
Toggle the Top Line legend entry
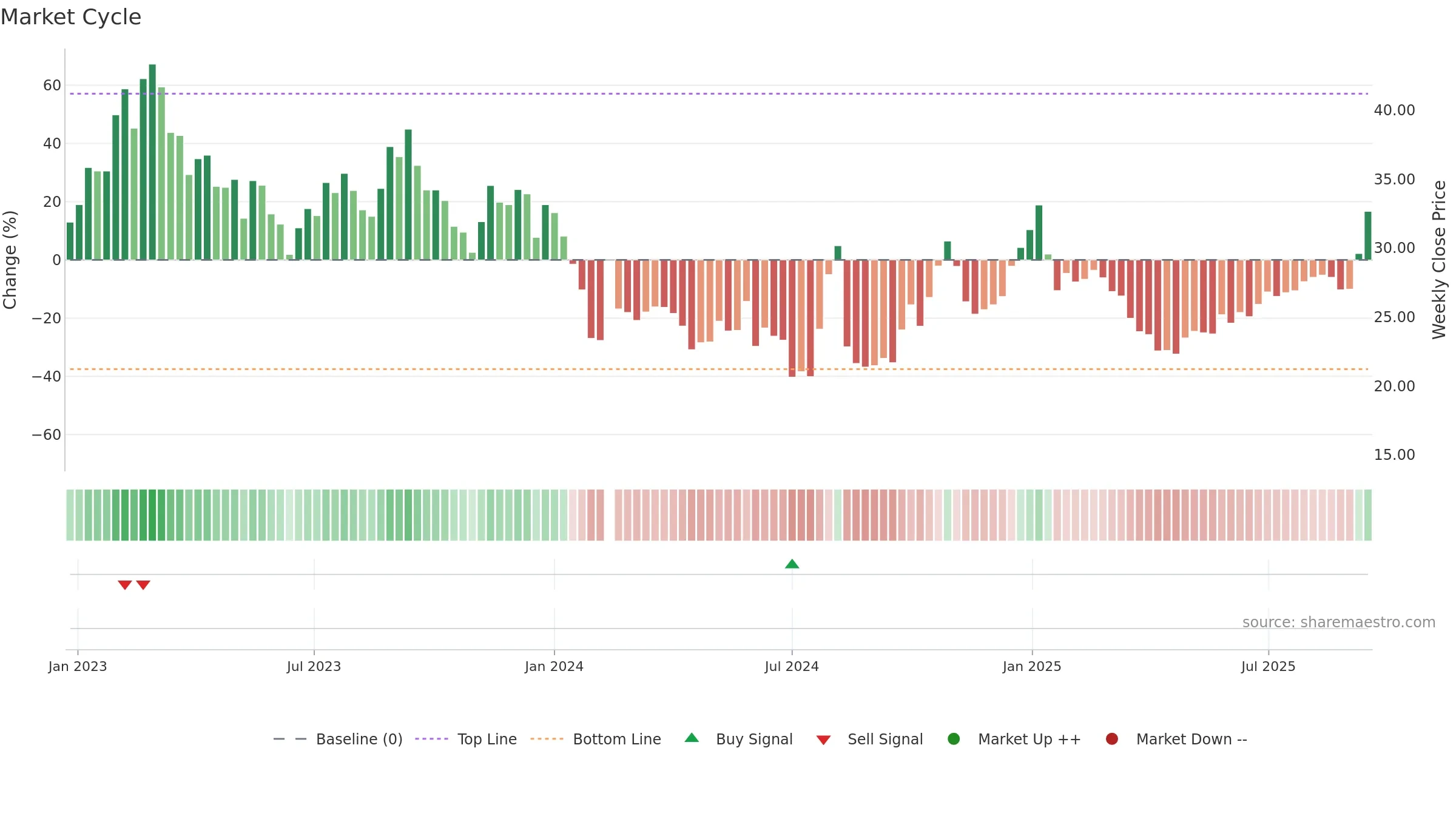pyautogui.click(x=466, y=739)
